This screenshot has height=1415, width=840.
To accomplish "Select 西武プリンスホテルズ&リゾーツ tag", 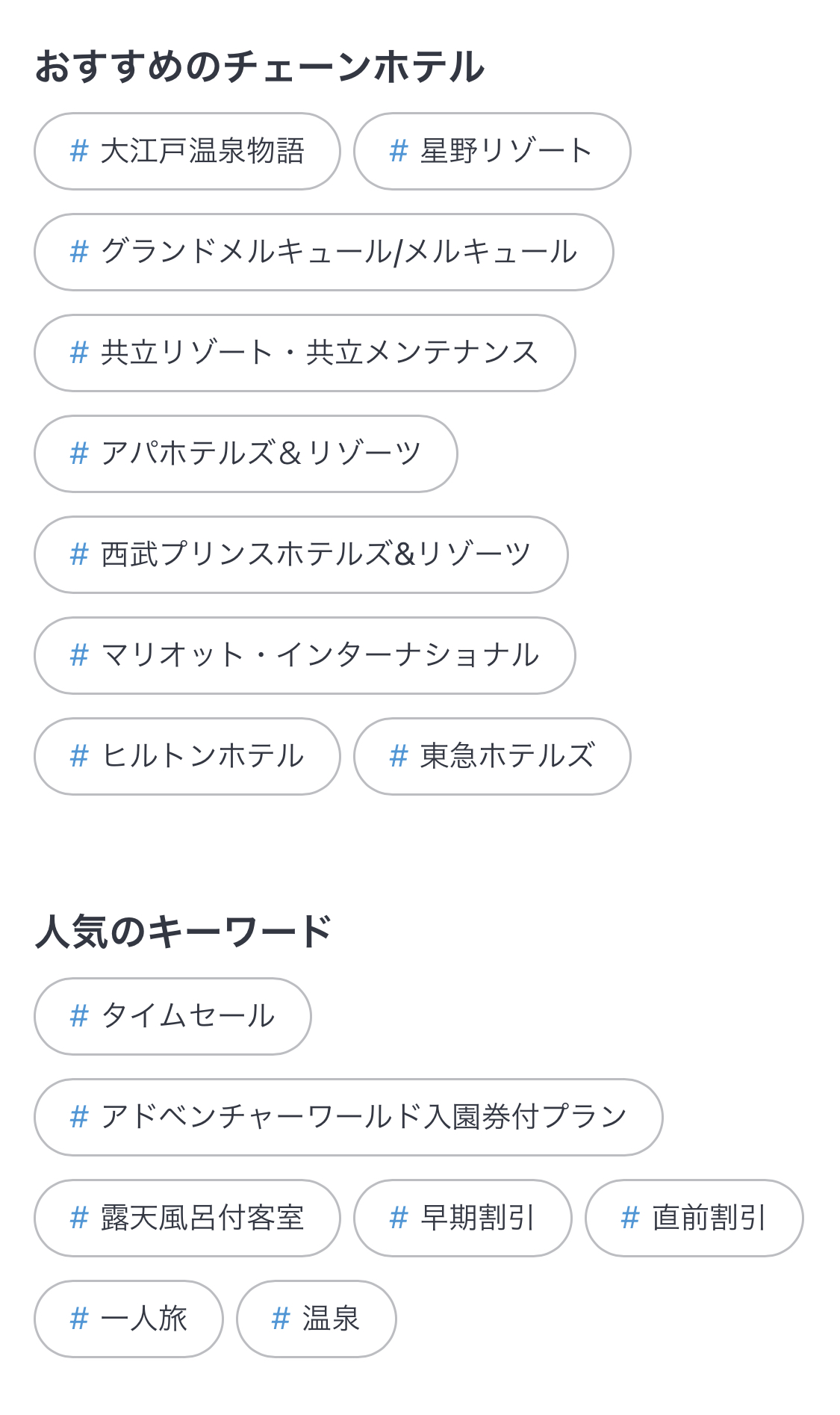I will click(x=301, y=555).
